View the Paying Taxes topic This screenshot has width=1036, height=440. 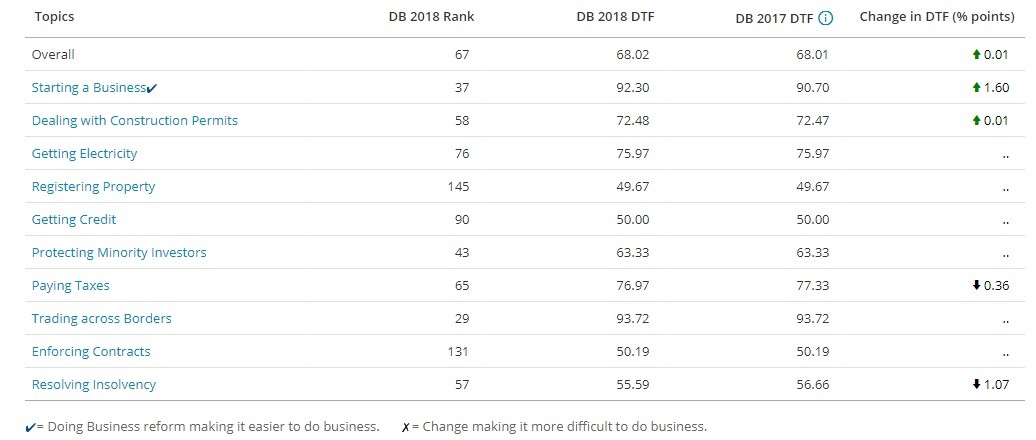click(71, 285)
